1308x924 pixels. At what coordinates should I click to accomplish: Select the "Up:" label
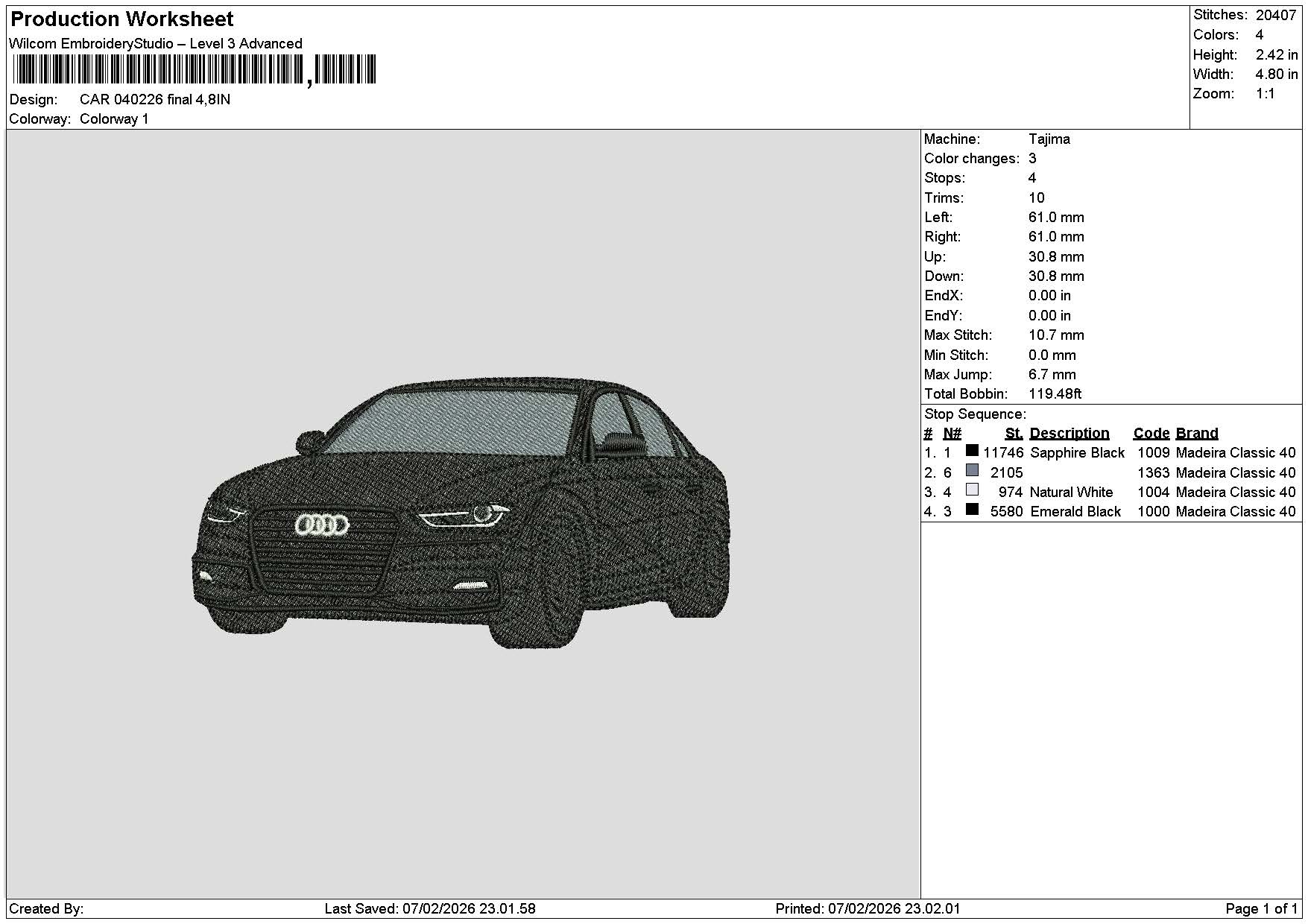(935, 256)
